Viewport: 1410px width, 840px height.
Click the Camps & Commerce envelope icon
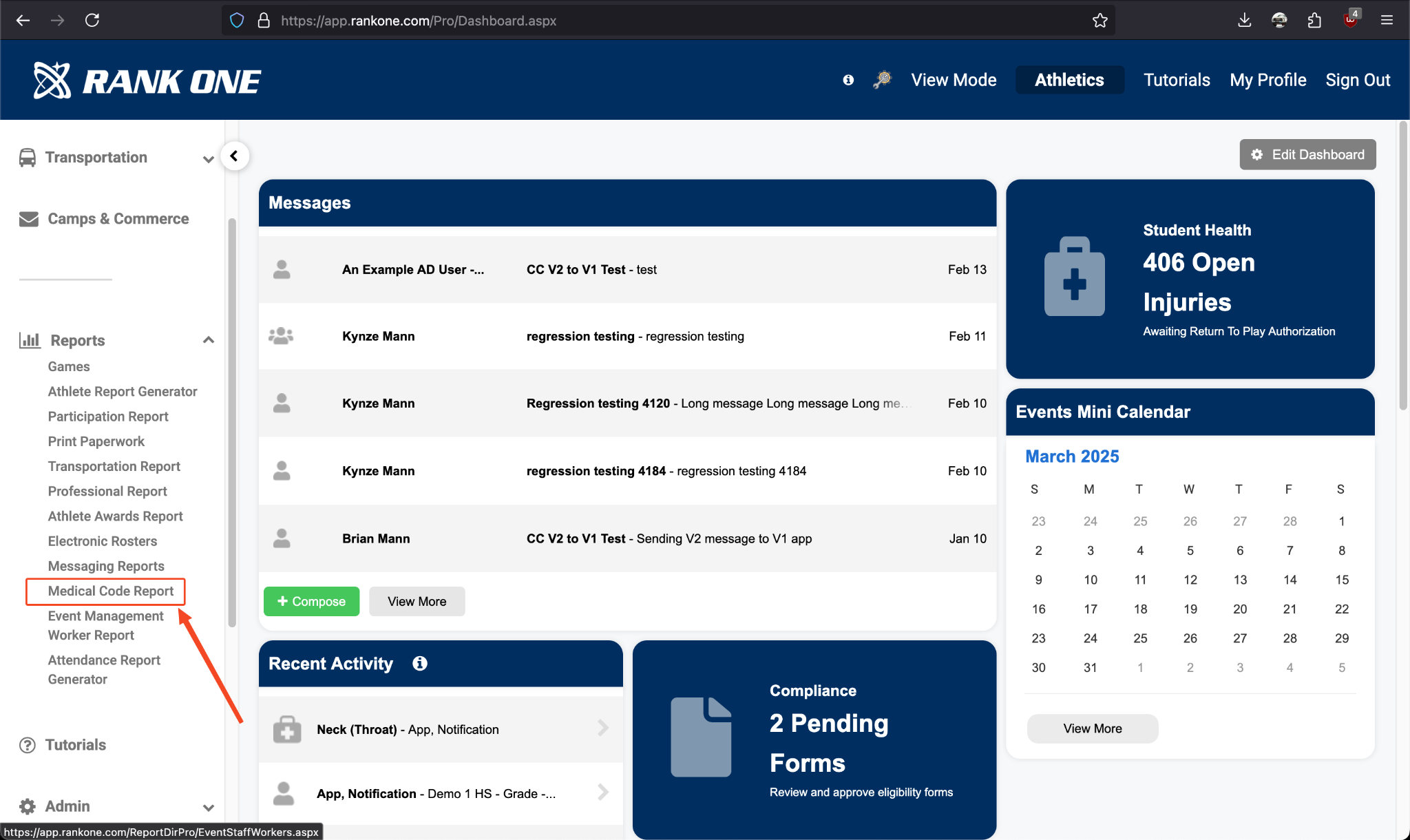tap(29, 219)
